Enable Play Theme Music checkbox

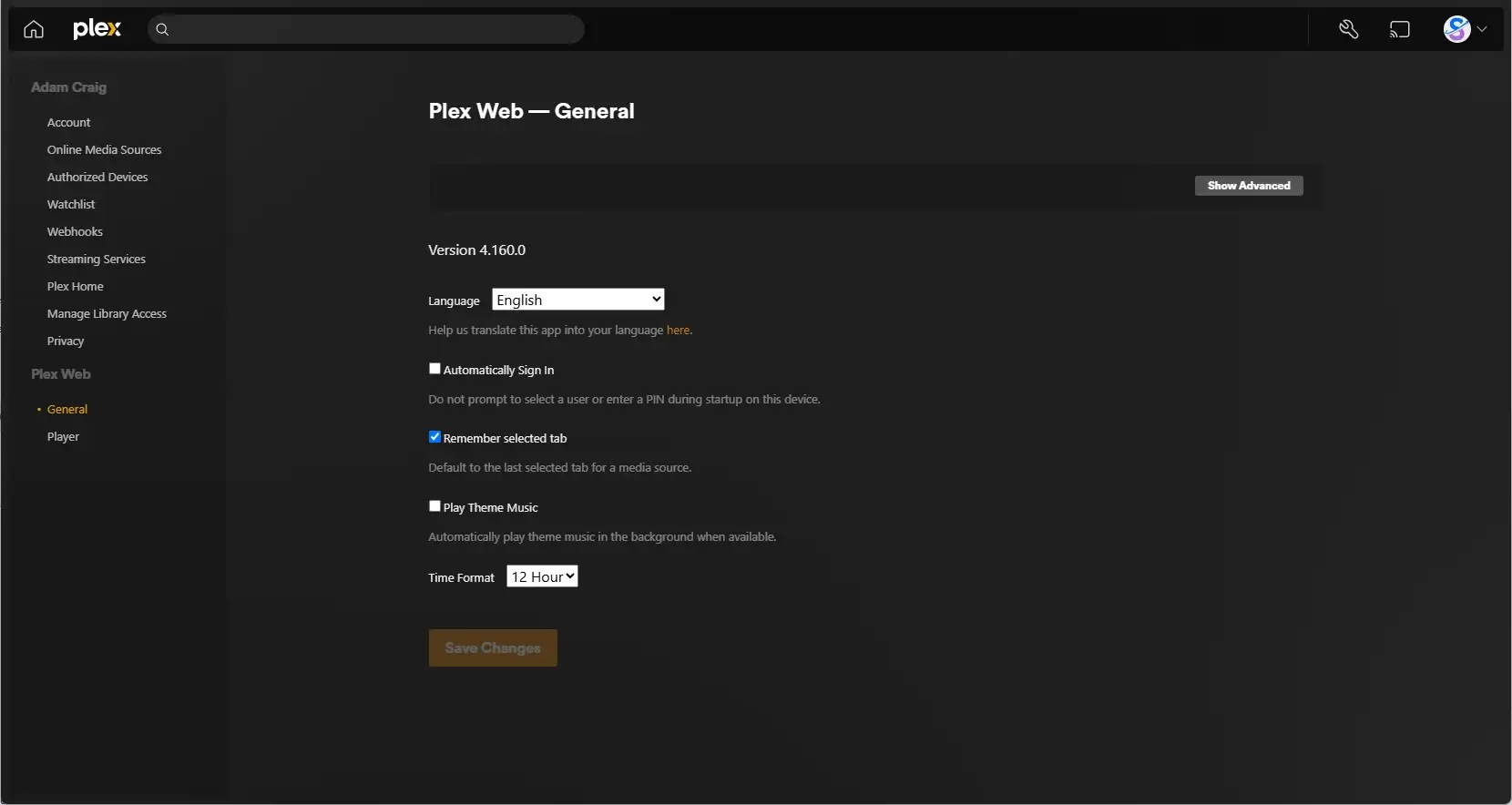coord(434,506)
